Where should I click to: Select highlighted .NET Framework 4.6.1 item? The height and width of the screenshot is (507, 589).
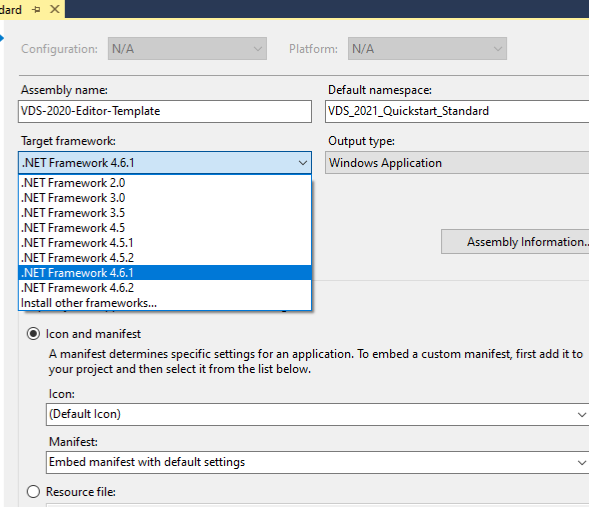point(165,273)
